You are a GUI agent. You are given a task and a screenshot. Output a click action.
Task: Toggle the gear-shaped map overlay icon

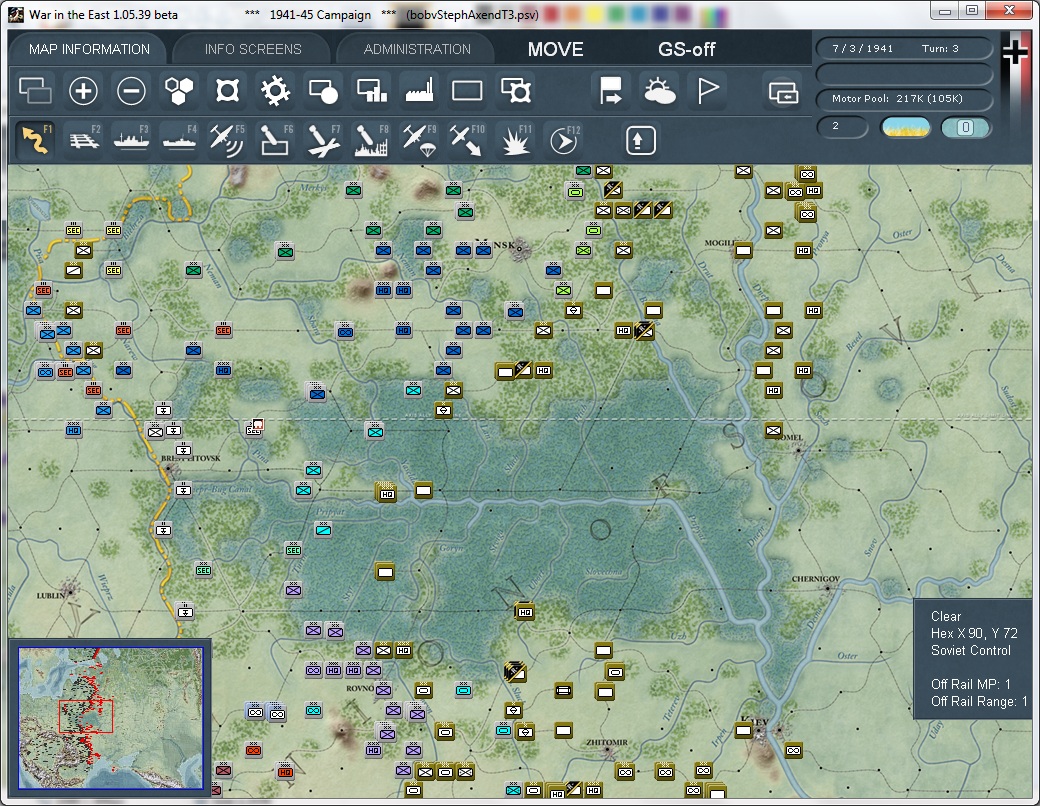pos(275,91)
